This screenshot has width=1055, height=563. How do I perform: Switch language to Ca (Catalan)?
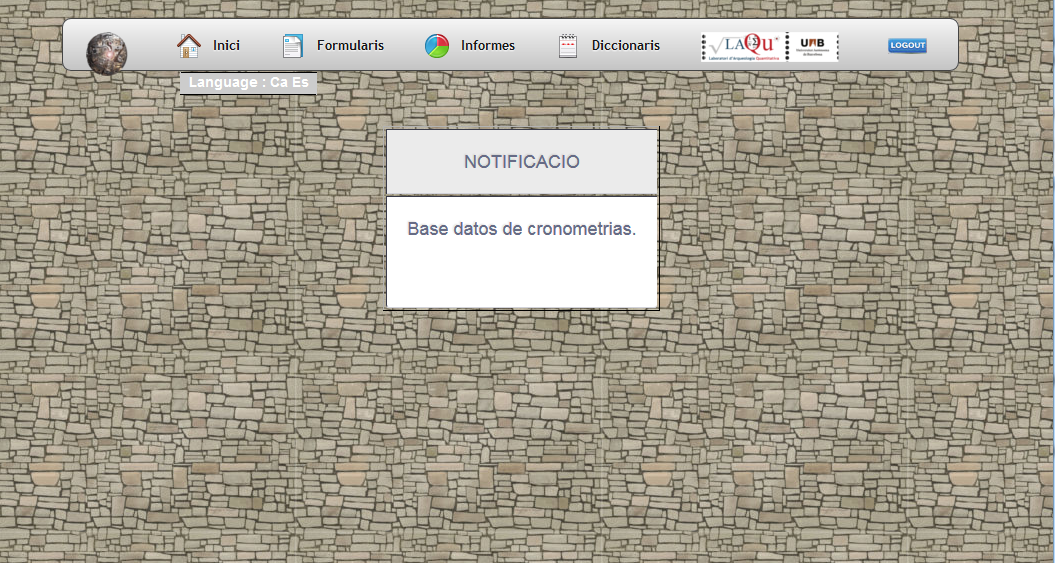tap(279, 82)
